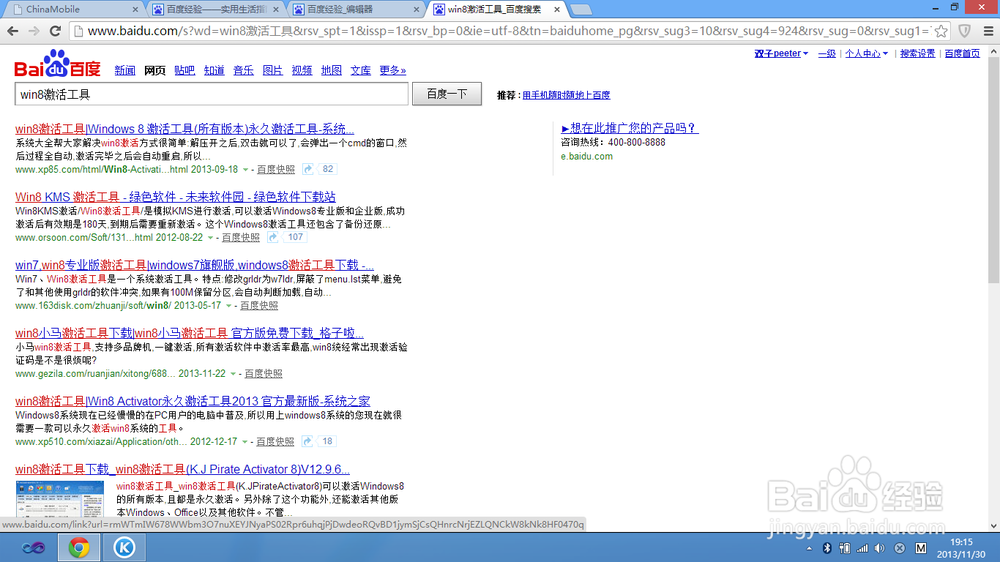The height and width of the screenshot is (562, 1000).
Task: Expand arrow beside xp510.com result date
Action: [245, 442]
